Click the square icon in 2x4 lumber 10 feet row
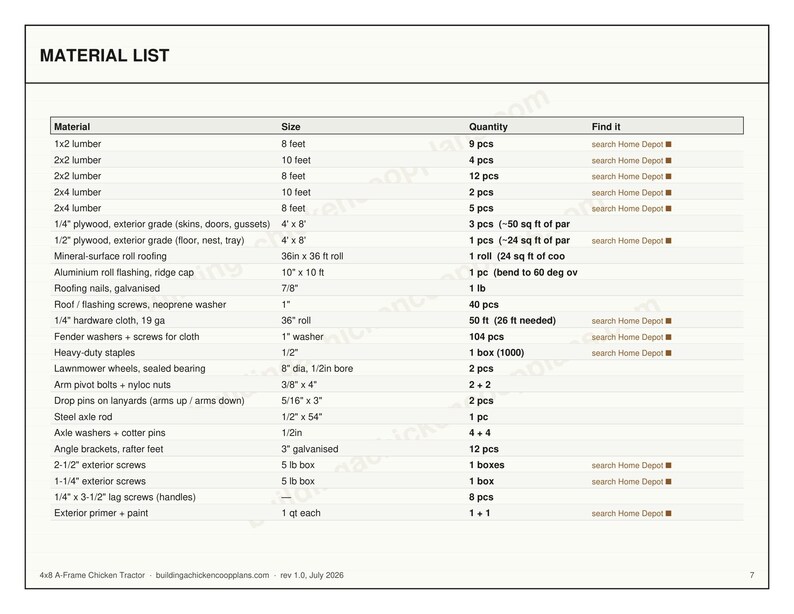Screen dimensions: 794x614 [x=668, y=193]
